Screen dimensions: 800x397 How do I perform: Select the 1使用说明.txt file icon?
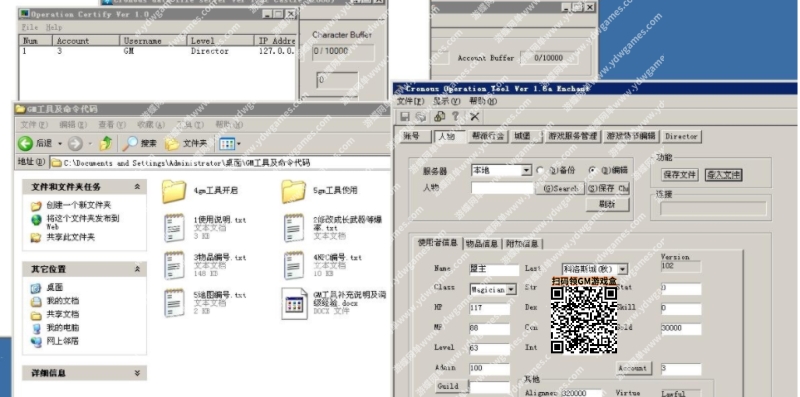[x=174, y=228]
